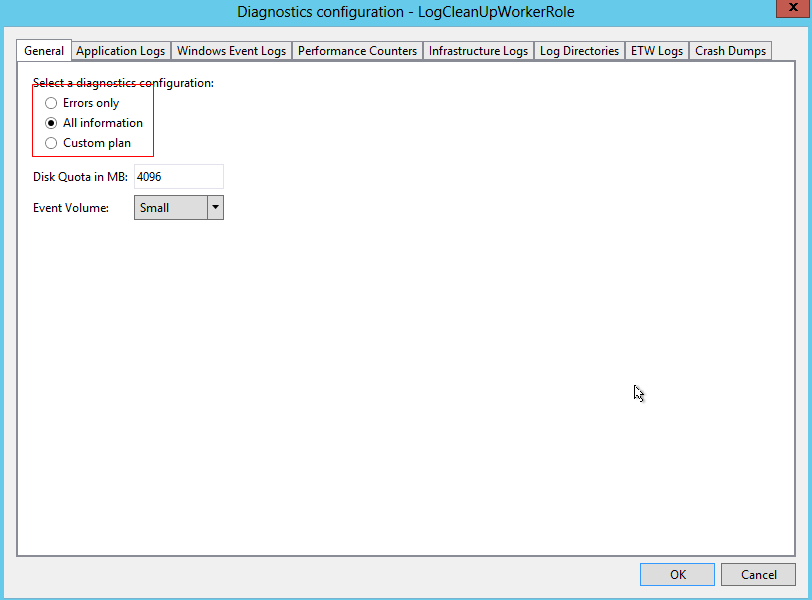Image resolution: width=812 pixels, height=600 pixels.
Task: Open the Log Directories tab
Action: 579,51
